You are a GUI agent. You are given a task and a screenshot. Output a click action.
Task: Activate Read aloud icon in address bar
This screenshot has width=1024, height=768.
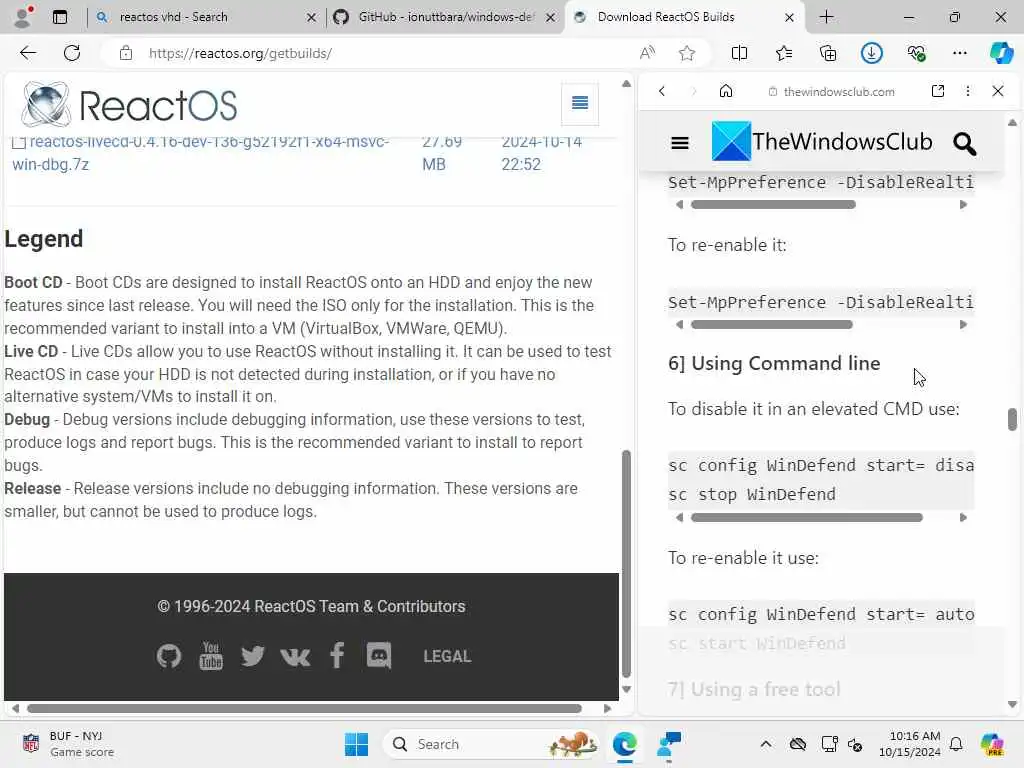pyautogui.click(x=647, y=53)
